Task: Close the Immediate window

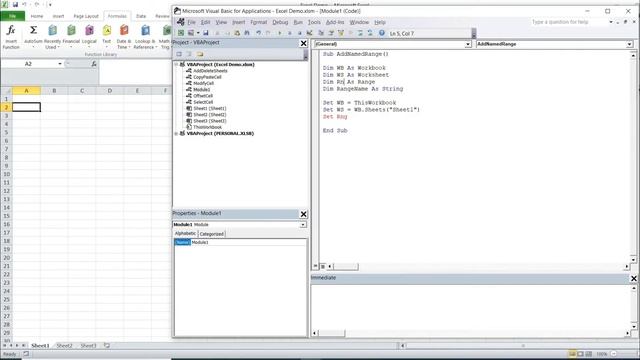Action: [633, 278]
